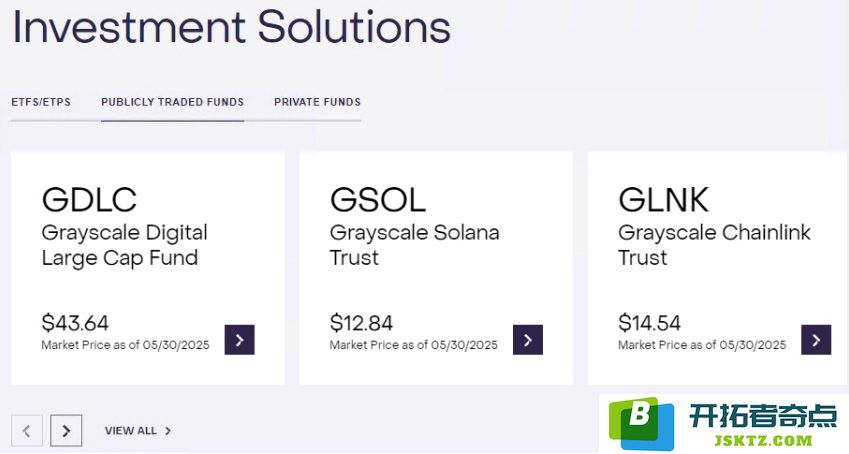This screenshot has height=454, width=849.
Task: Open GDLC fund details arrow button
Action: pyautogui.click(x=239, y=340)
